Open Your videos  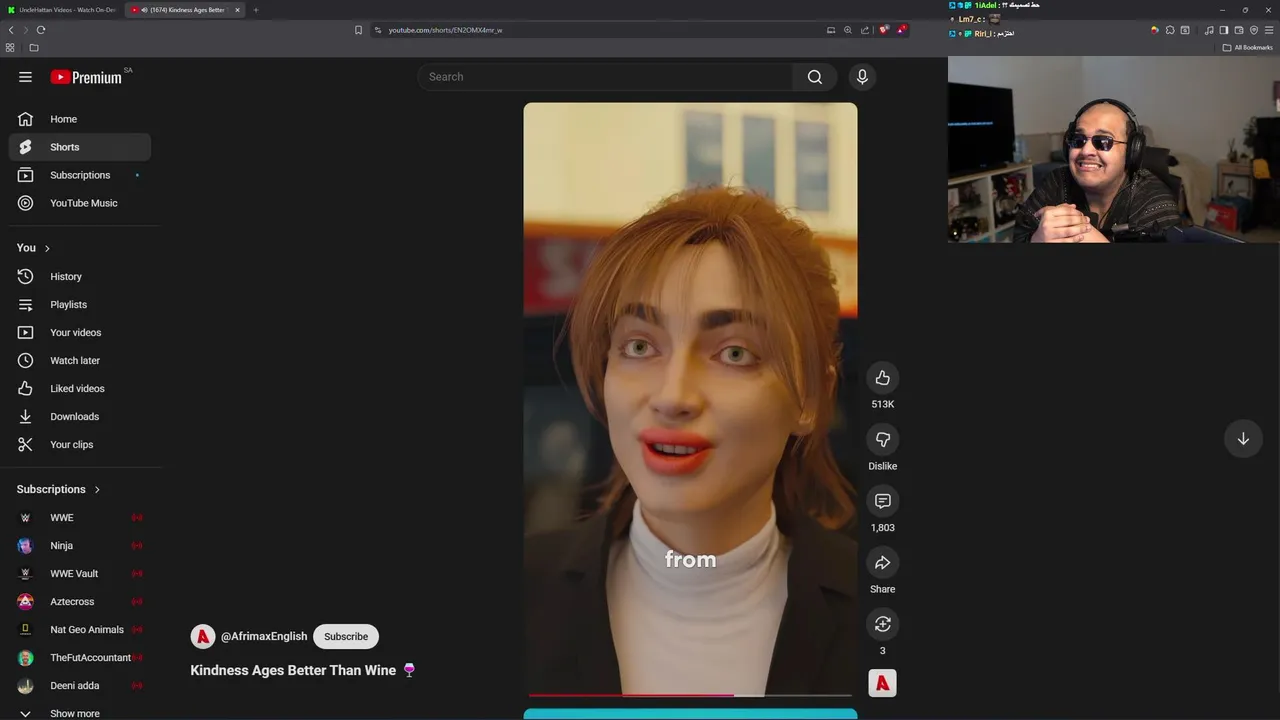pyautogui.click(x=80, y=333)
